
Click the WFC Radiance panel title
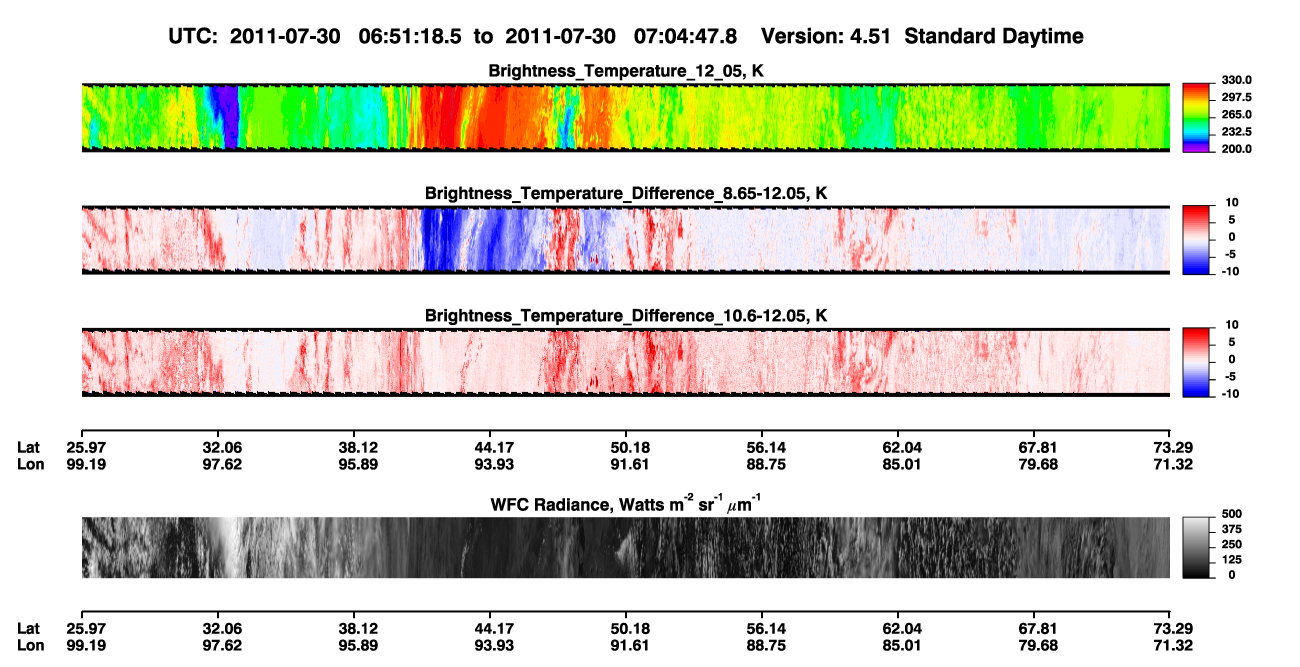pos(626,505)
